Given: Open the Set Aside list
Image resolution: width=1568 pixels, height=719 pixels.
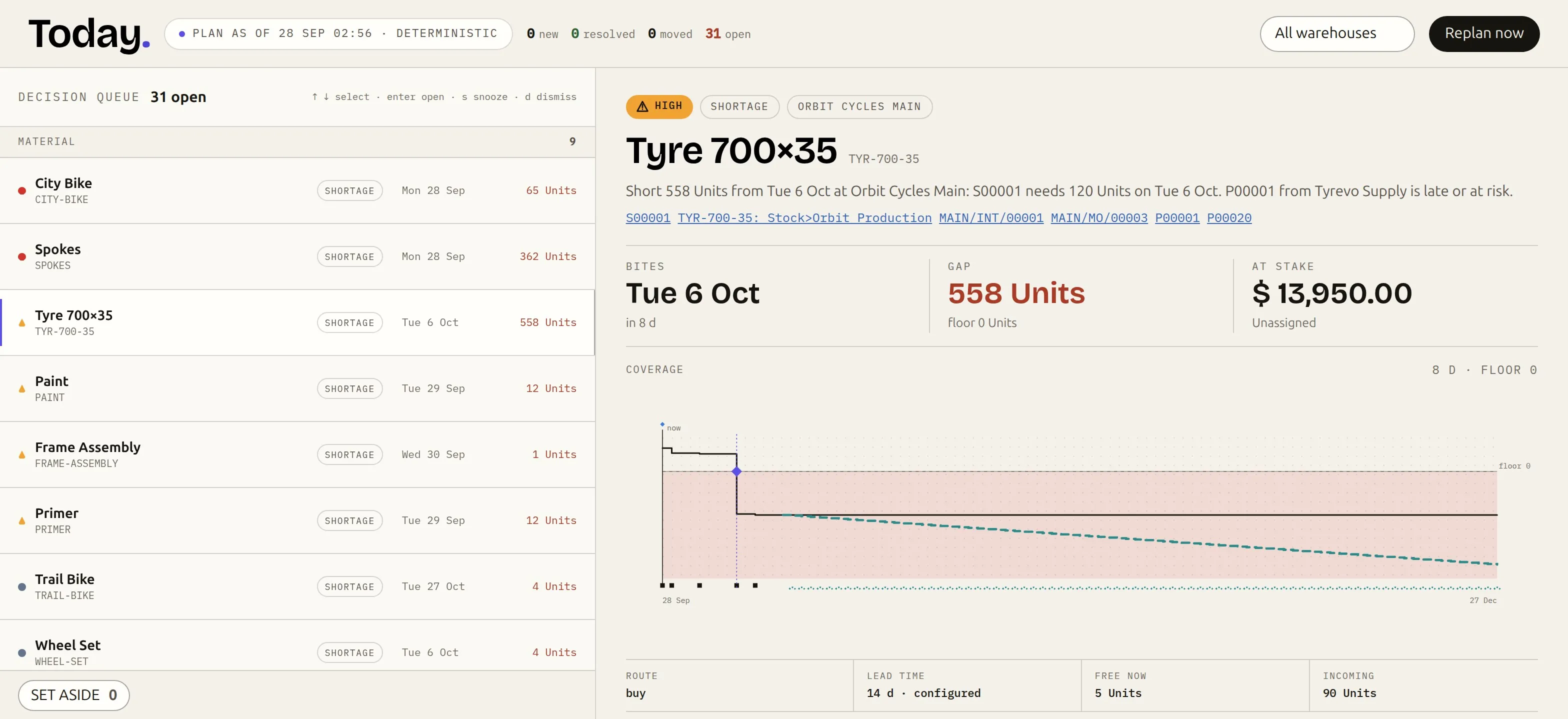Looking at the screenshot, I should 73,694.
